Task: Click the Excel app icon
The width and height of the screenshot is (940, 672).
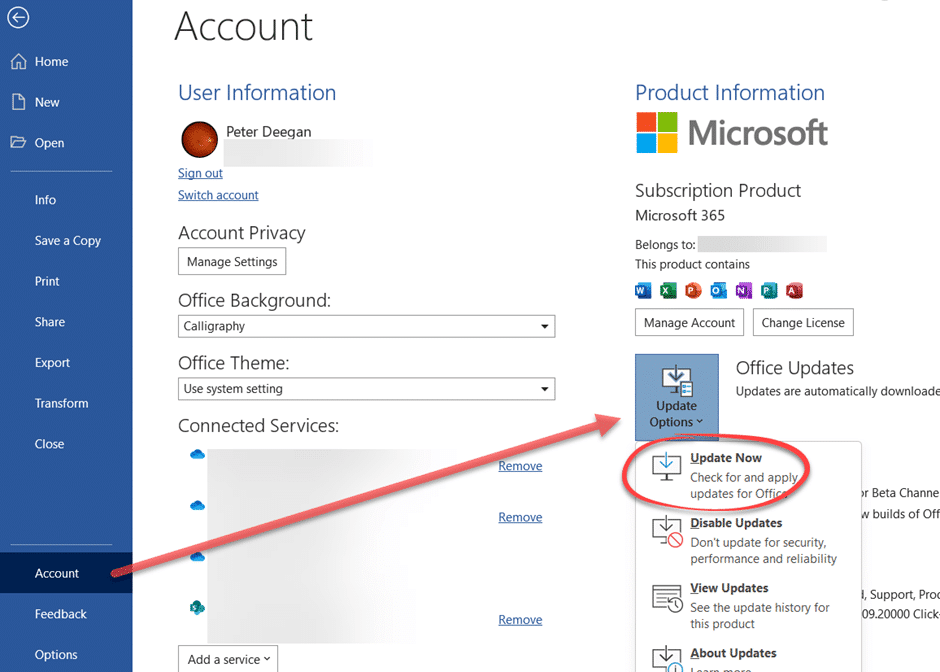Action: (x=668, y=291)
